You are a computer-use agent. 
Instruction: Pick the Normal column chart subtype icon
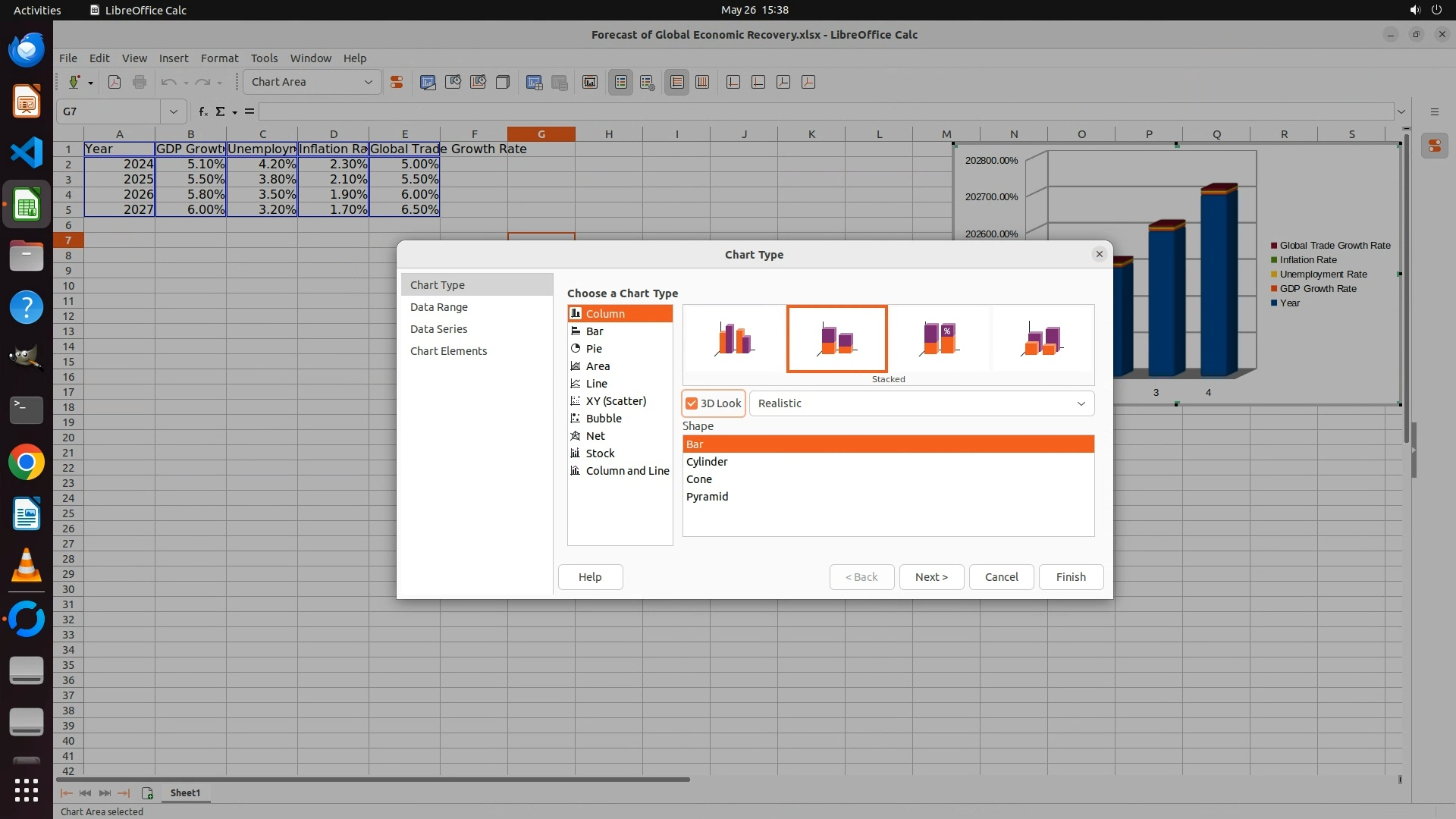point(734,338)
